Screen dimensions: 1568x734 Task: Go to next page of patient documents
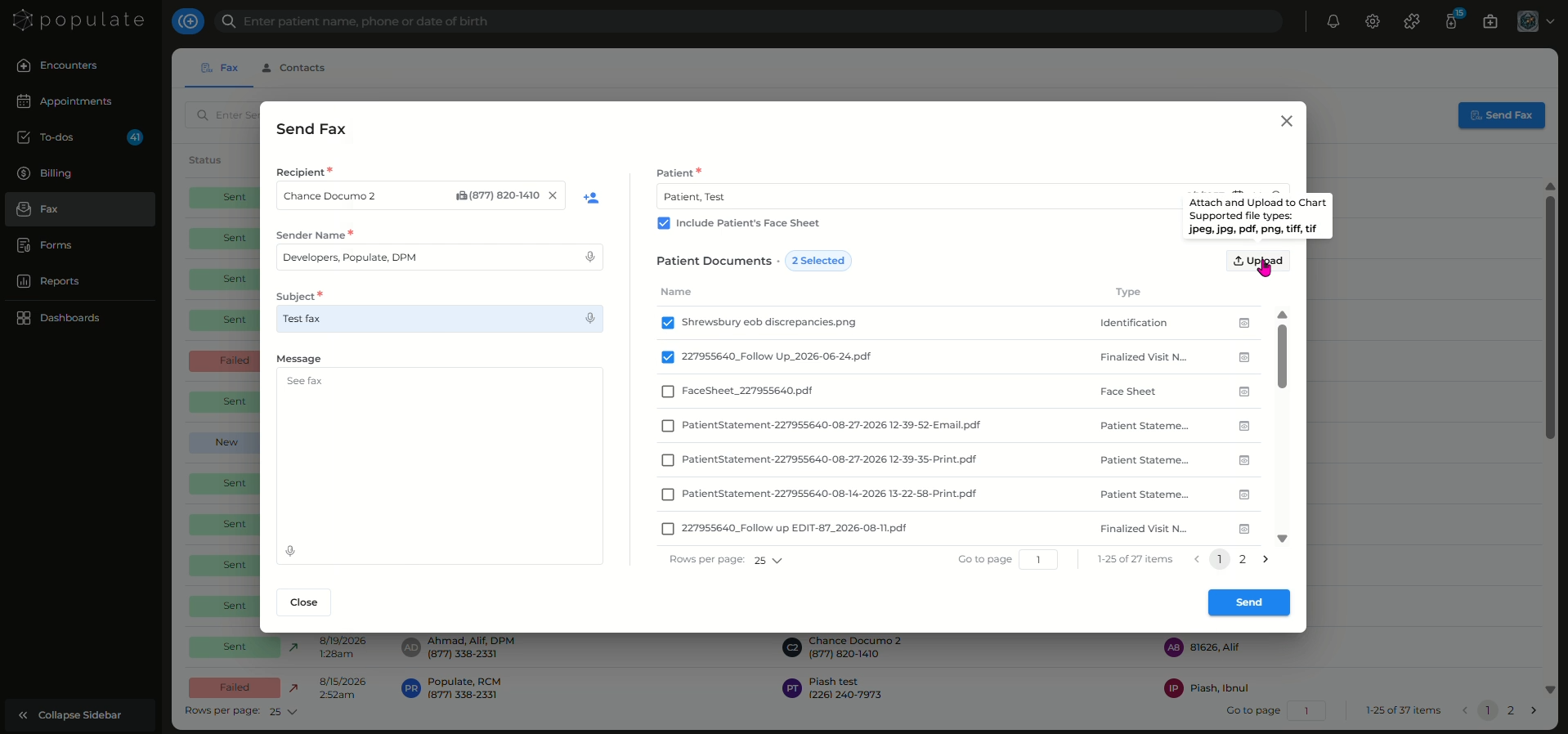pyautogui.click(x=1266, y=559)
